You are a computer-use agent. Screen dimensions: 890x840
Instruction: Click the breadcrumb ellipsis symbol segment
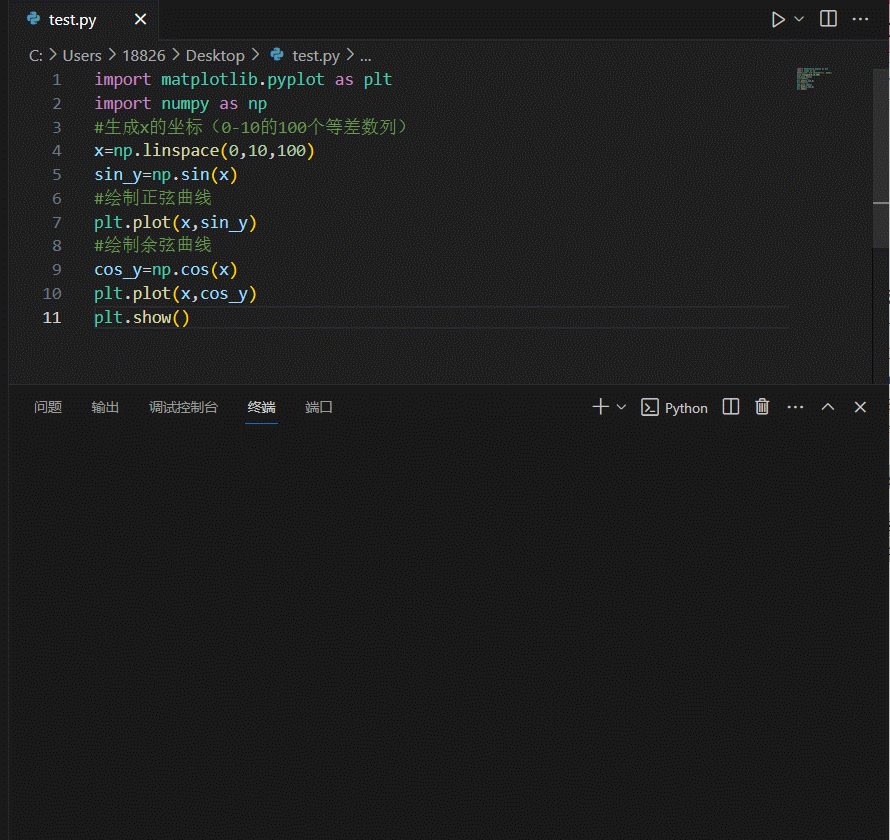(366, 56)
